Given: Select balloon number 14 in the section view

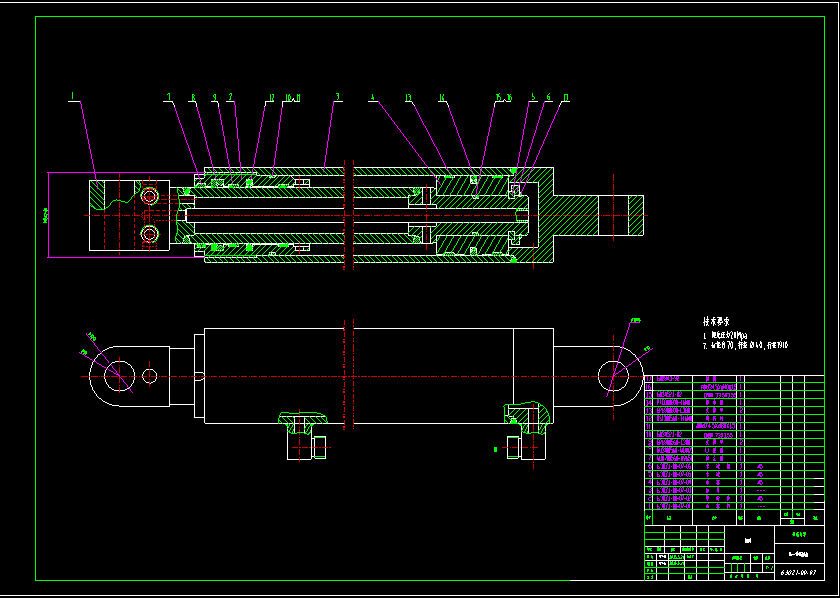Looking at the screenshot, I should 442,97.
